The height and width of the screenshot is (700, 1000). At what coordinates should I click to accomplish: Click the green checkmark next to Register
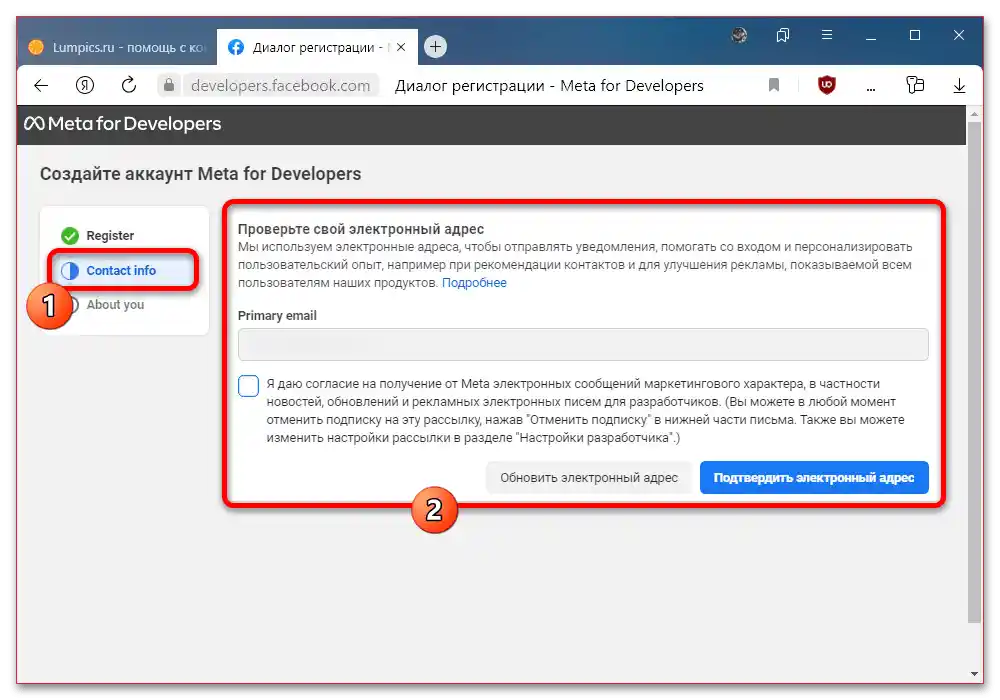click(x=68, y=235)
